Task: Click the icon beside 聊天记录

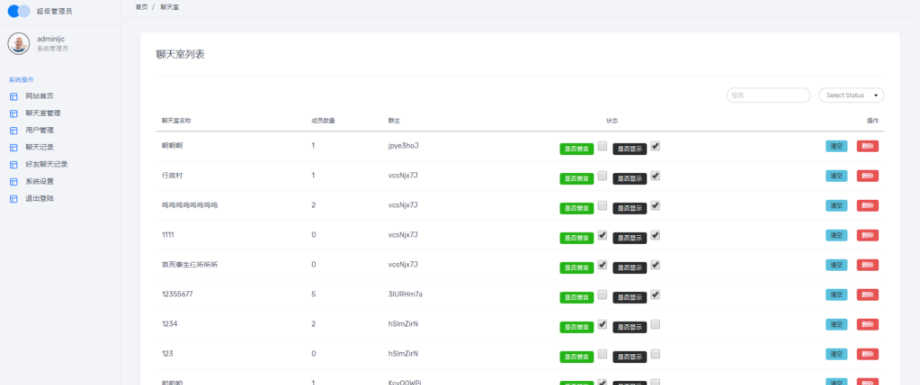Action: pos(14,147)
